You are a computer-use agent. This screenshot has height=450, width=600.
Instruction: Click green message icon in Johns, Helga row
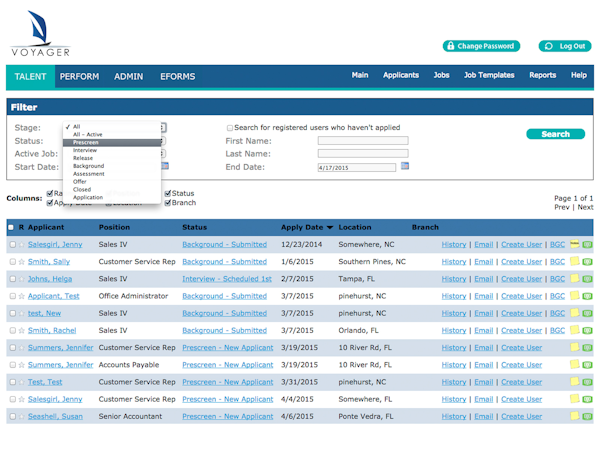587,279
